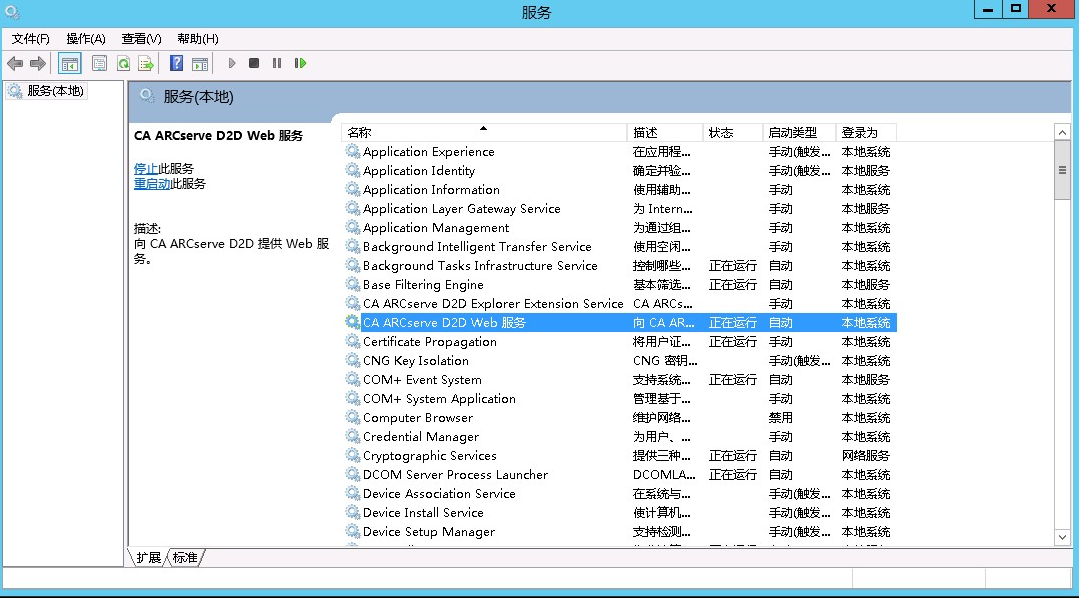Pause service using the pause icon
The image size is (1079, 598).
tap(276, 63)
